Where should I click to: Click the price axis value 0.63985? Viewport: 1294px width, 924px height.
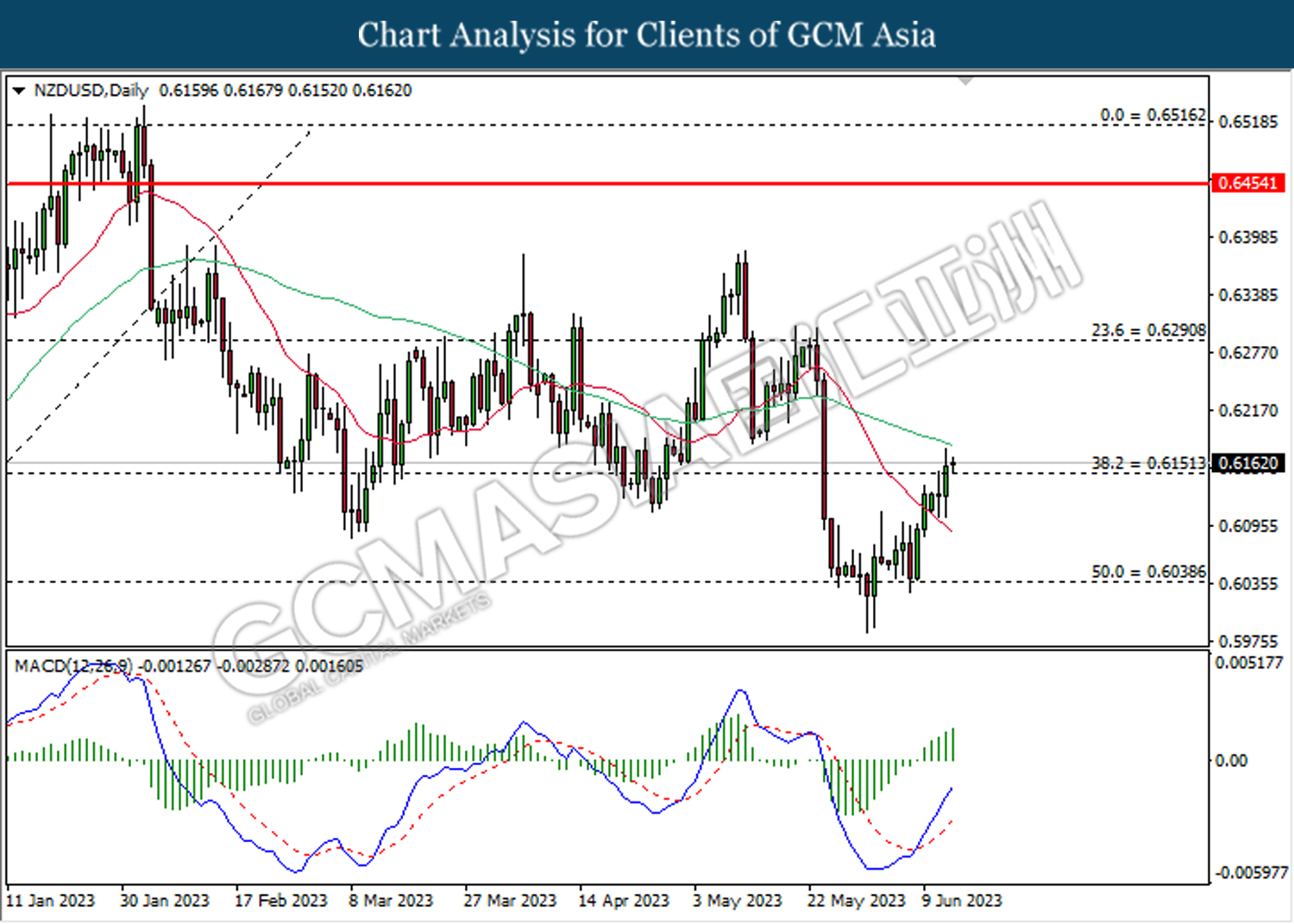1248,237
